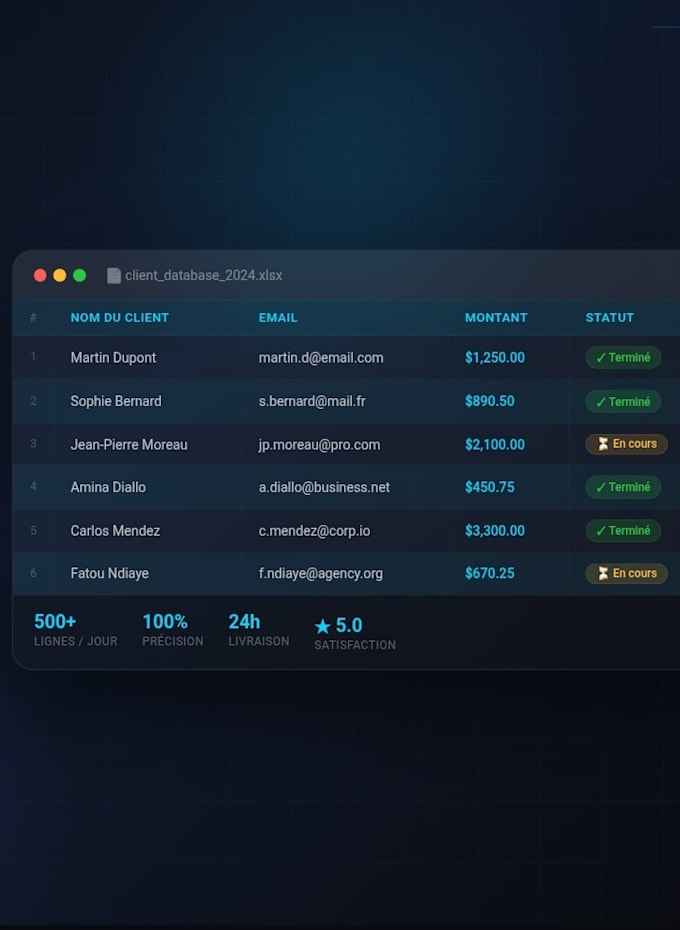Viewport: 680px width, 930px height.
Task: Click the STATUT column header
Action: tap(609, 318)
